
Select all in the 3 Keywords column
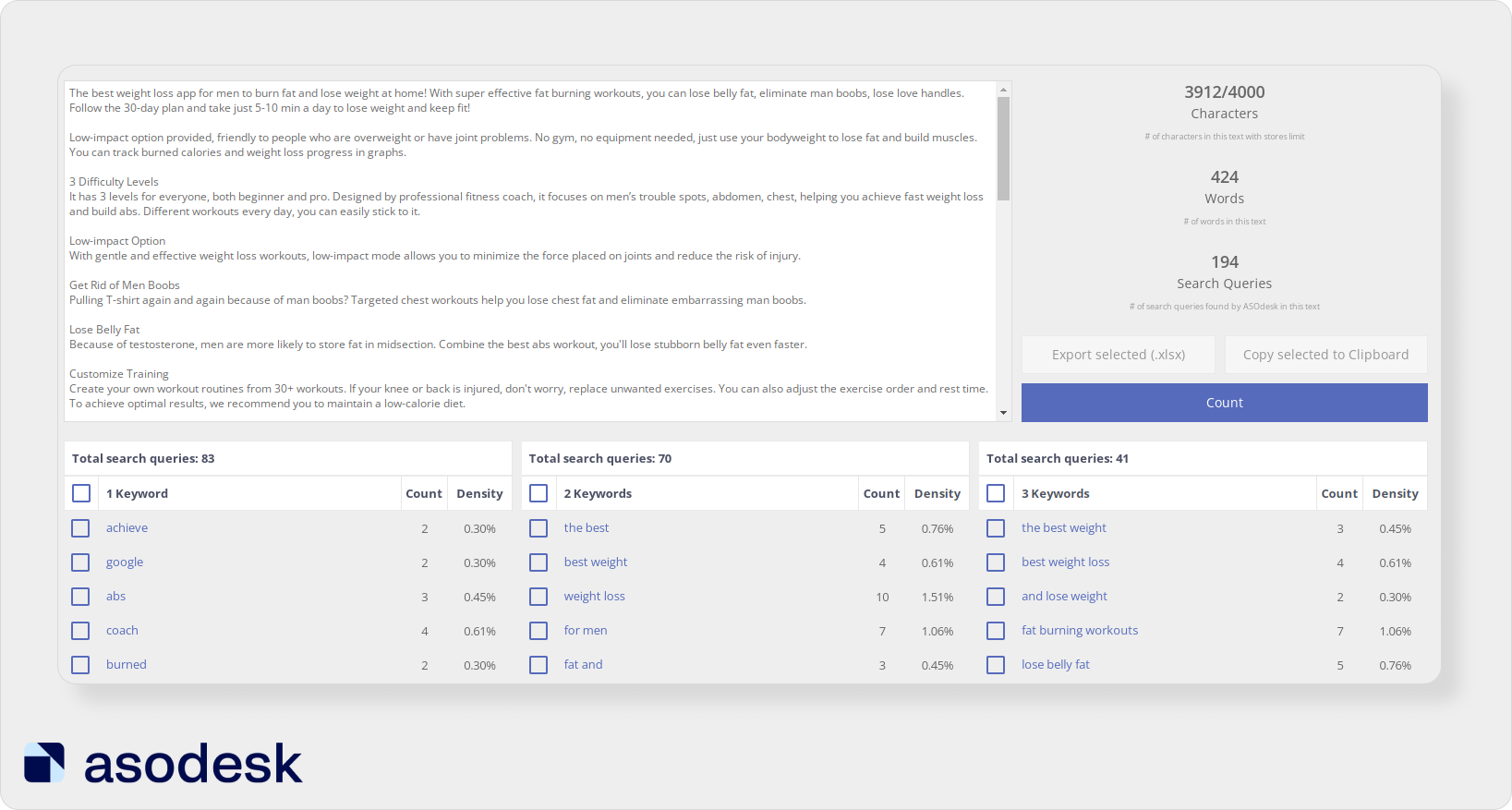click(996, 493)
